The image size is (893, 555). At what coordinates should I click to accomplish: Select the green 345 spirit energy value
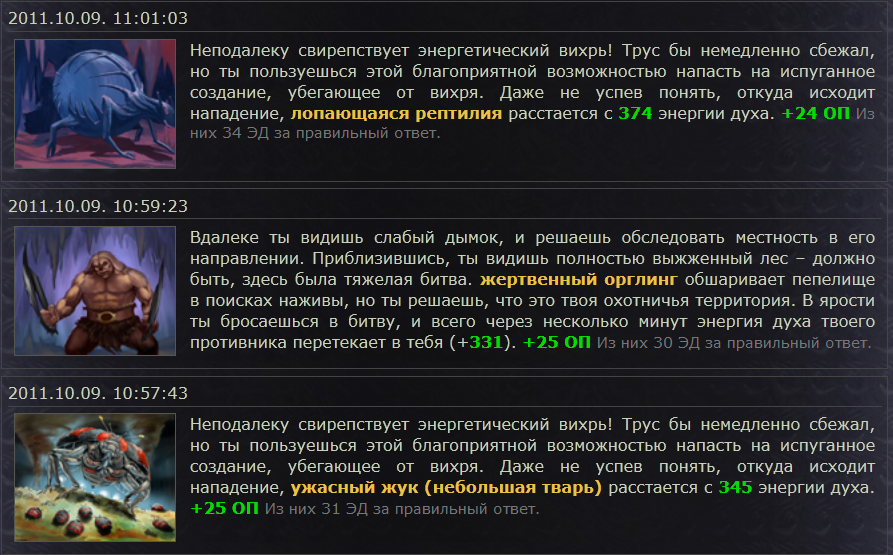click(735, 488)
